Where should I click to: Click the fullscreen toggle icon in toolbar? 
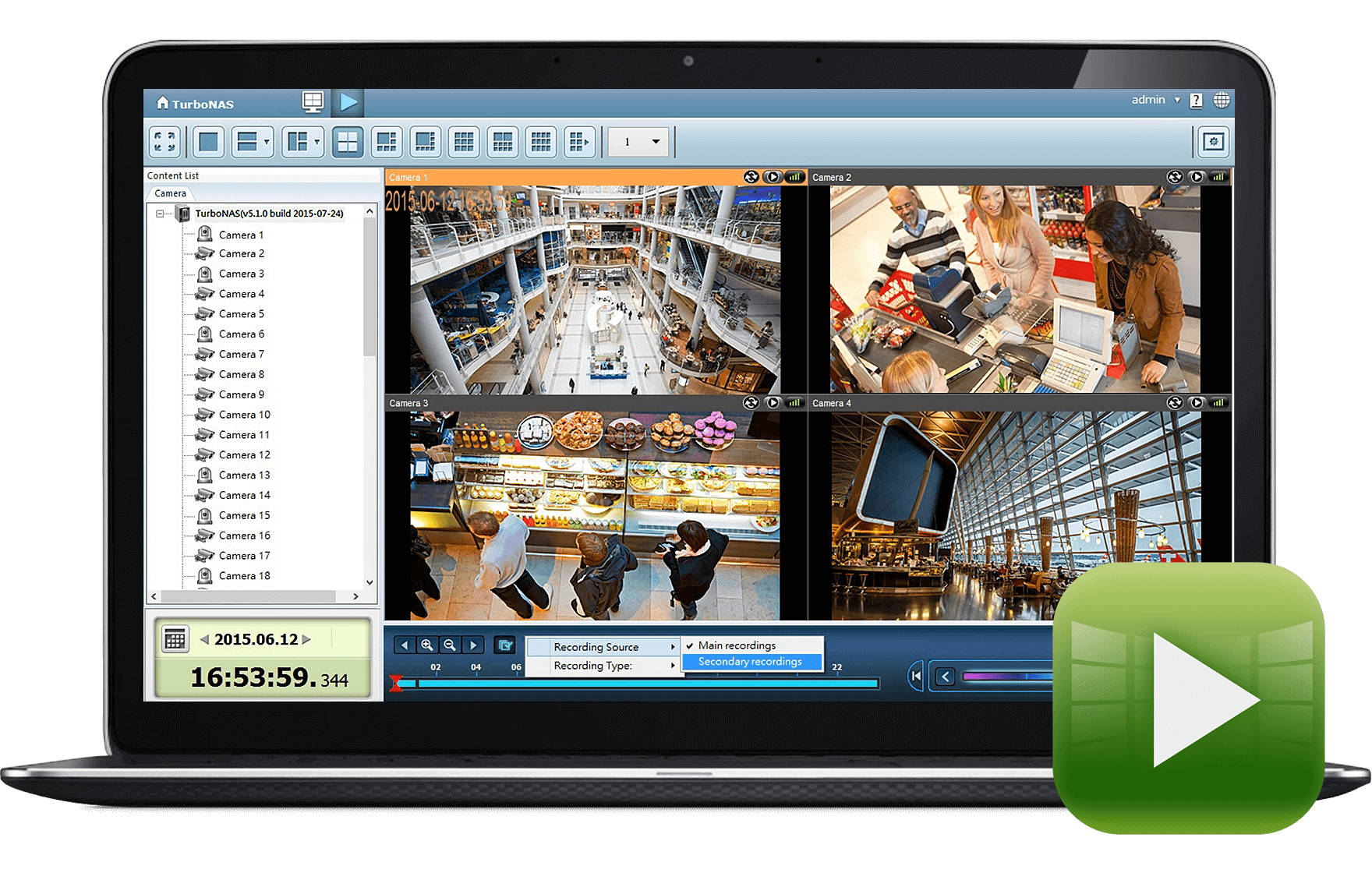coord(164,142)
